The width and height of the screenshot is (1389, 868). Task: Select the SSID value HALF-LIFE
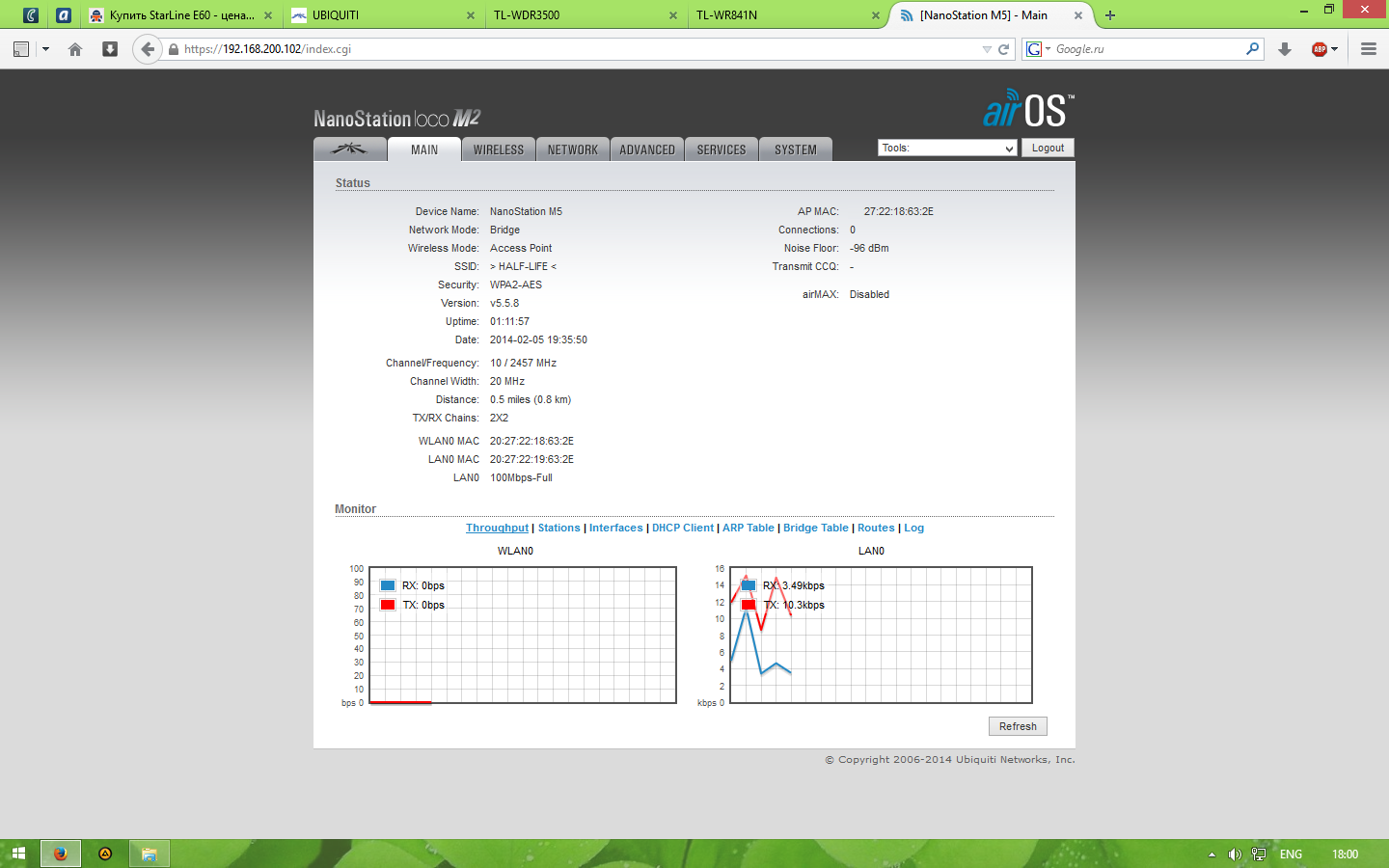click(523, 266)
